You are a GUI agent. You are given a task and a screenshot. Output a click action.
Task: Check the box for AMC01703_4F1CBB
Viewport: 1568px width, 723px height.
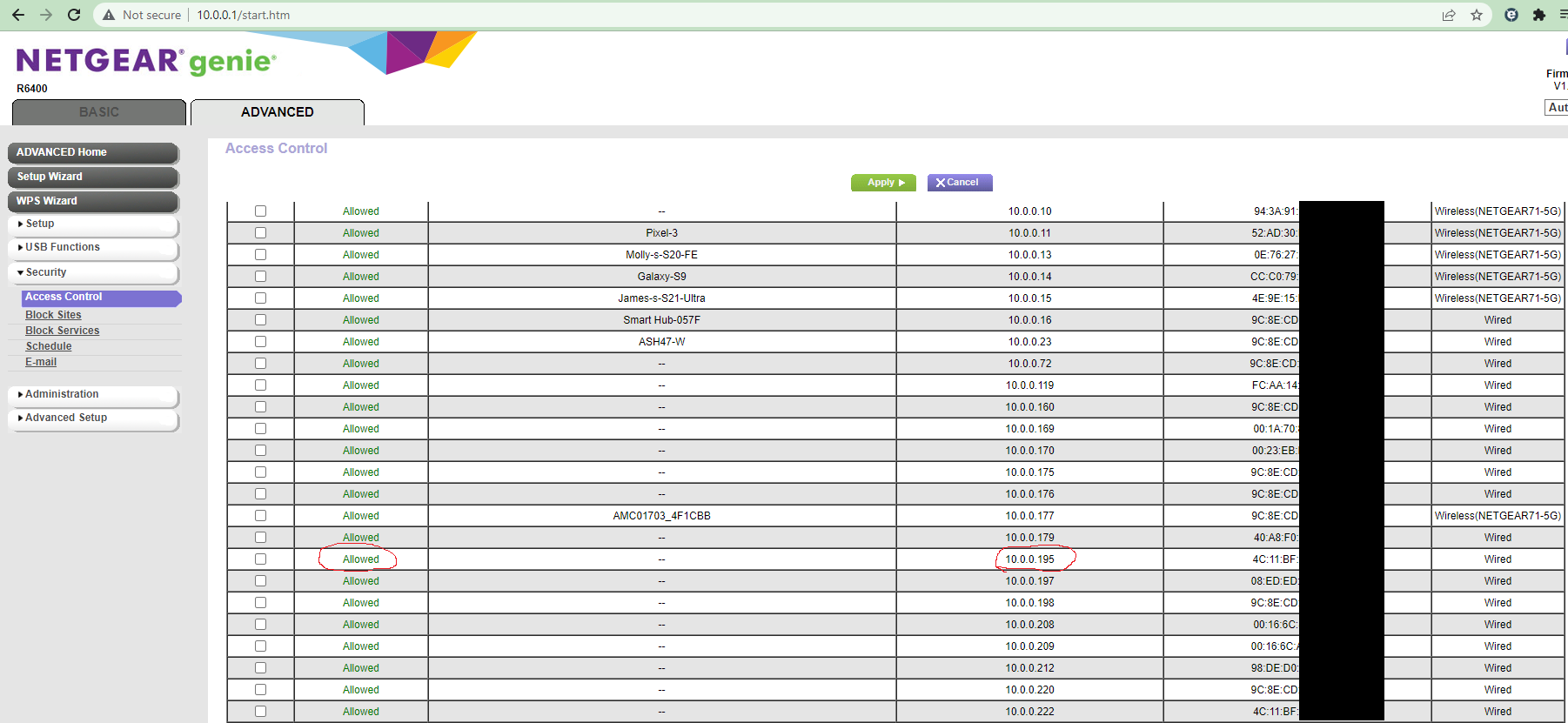tap(260, 516)
